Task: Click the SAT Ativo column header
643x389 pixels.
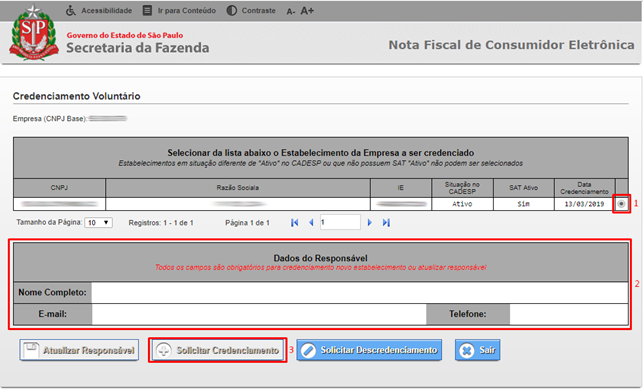Action: [524, 188]
